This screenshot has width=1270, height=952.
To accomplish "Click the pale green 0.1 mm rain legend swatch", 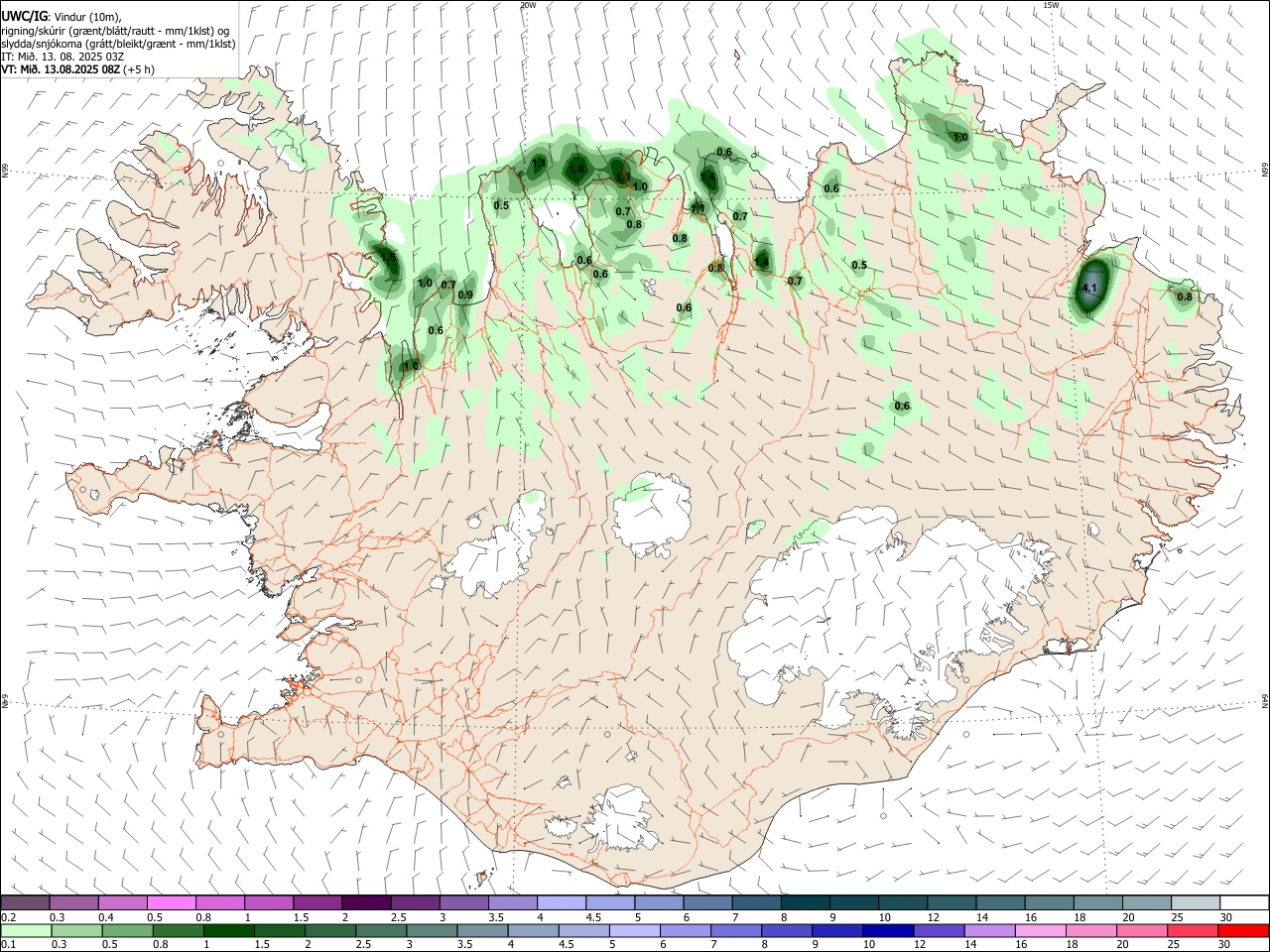I will coord(25,930).
